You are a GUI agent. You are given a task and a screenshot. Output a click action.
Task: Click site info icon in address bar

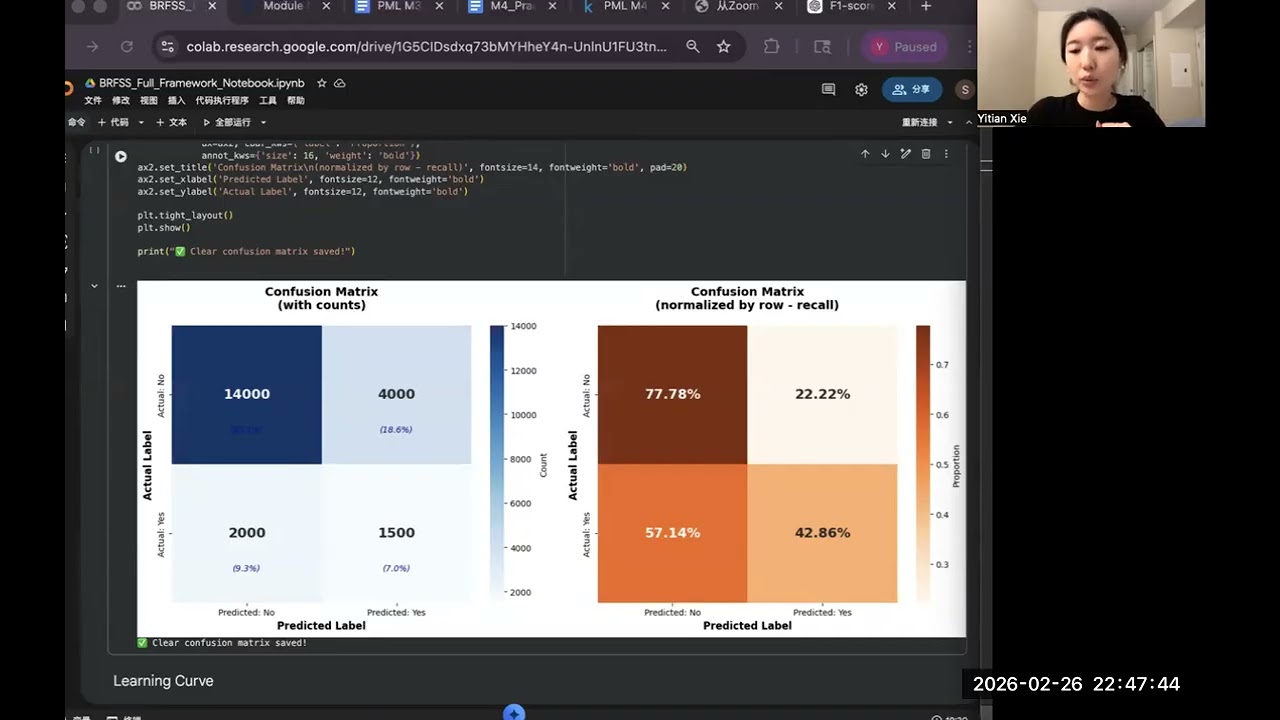point(167,46)
